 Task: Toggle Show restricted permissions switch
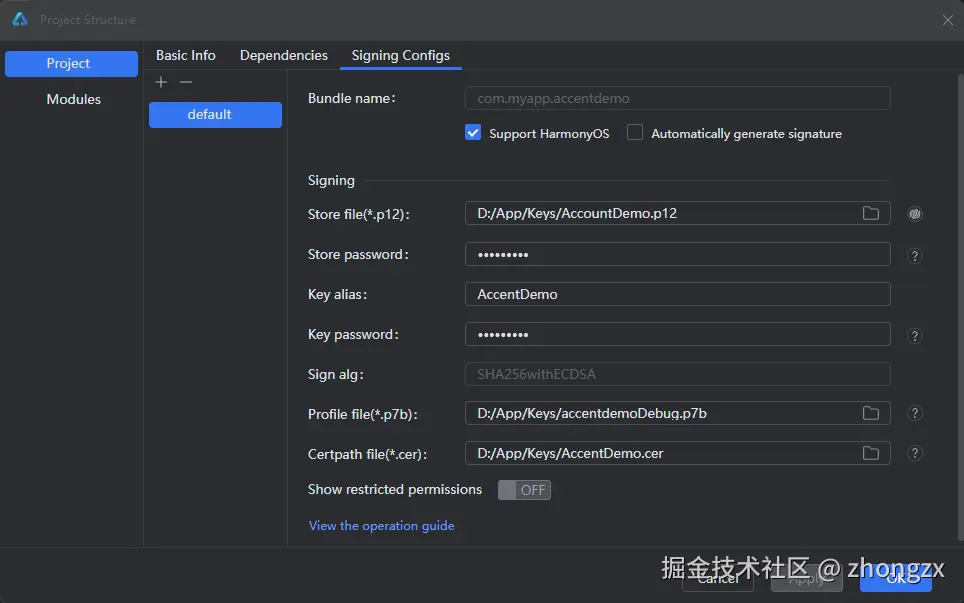point(524,490)
